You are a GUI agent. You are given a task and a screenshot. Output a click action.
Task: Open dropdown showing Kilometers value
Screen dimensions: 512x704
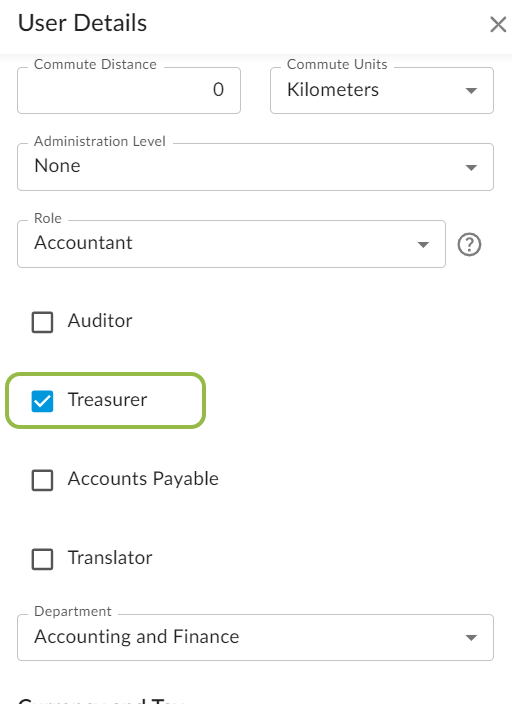click(x=382, y=91)
